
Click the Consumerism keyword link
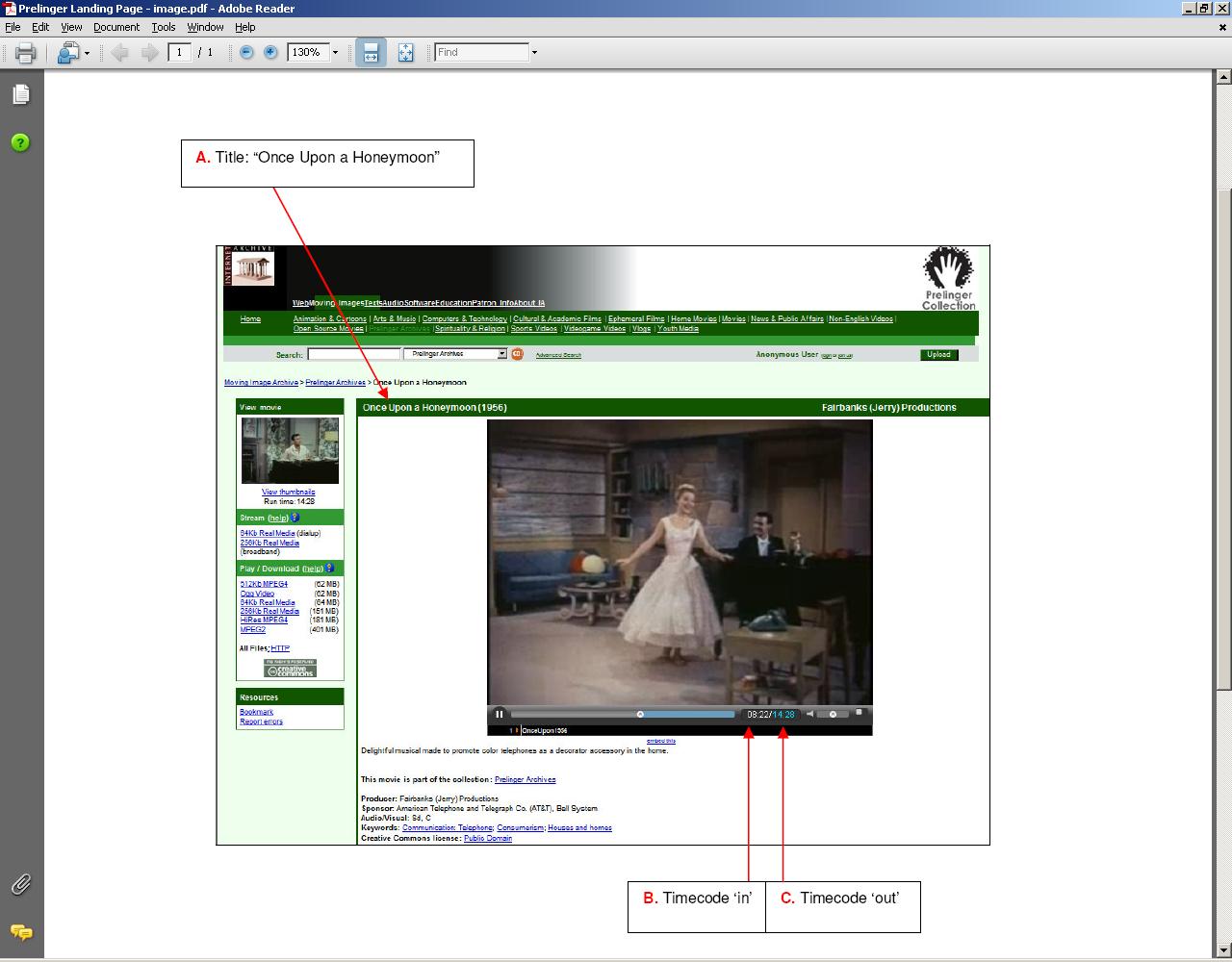coord(521,827)
